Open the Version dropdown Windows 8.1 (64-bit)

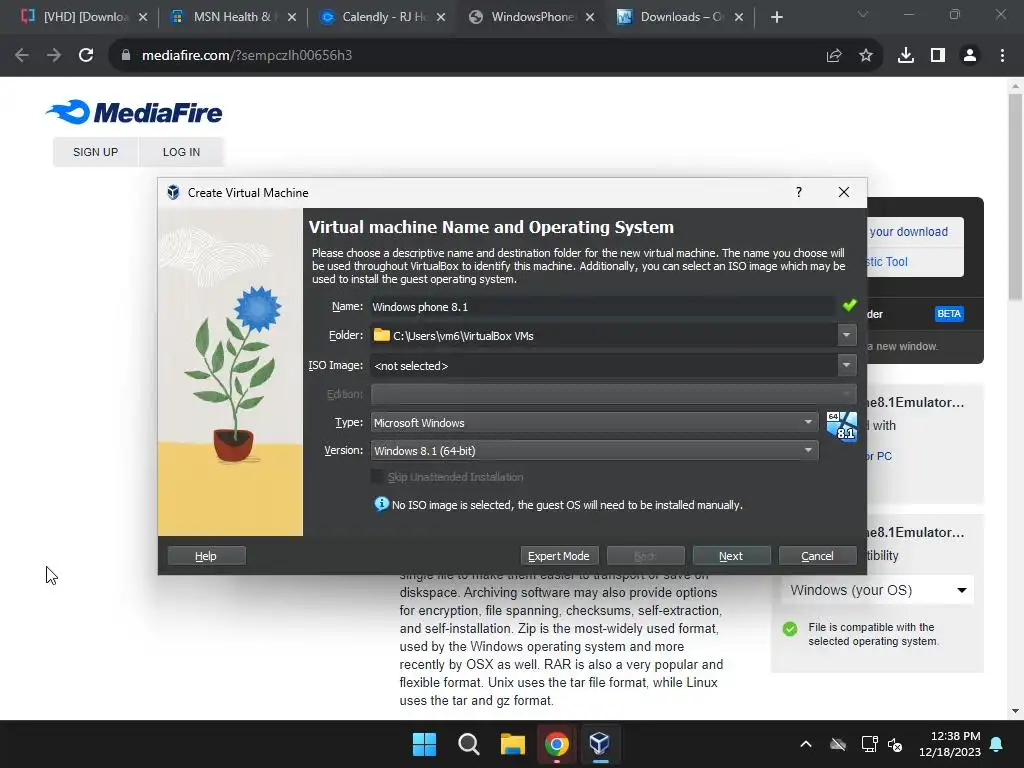594,451
